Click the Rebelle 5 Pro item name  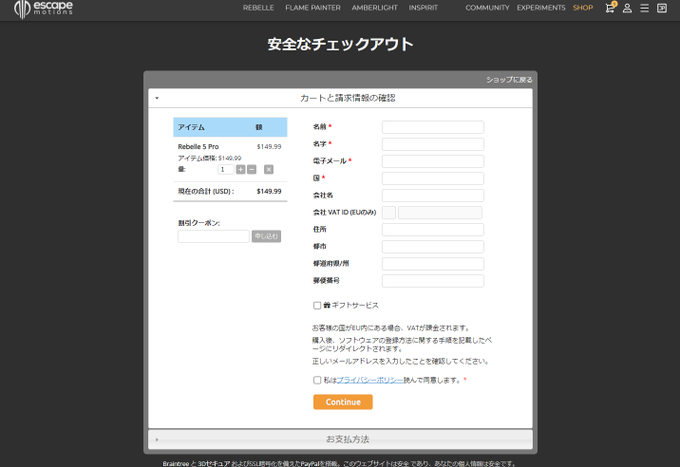pos(198,147)
